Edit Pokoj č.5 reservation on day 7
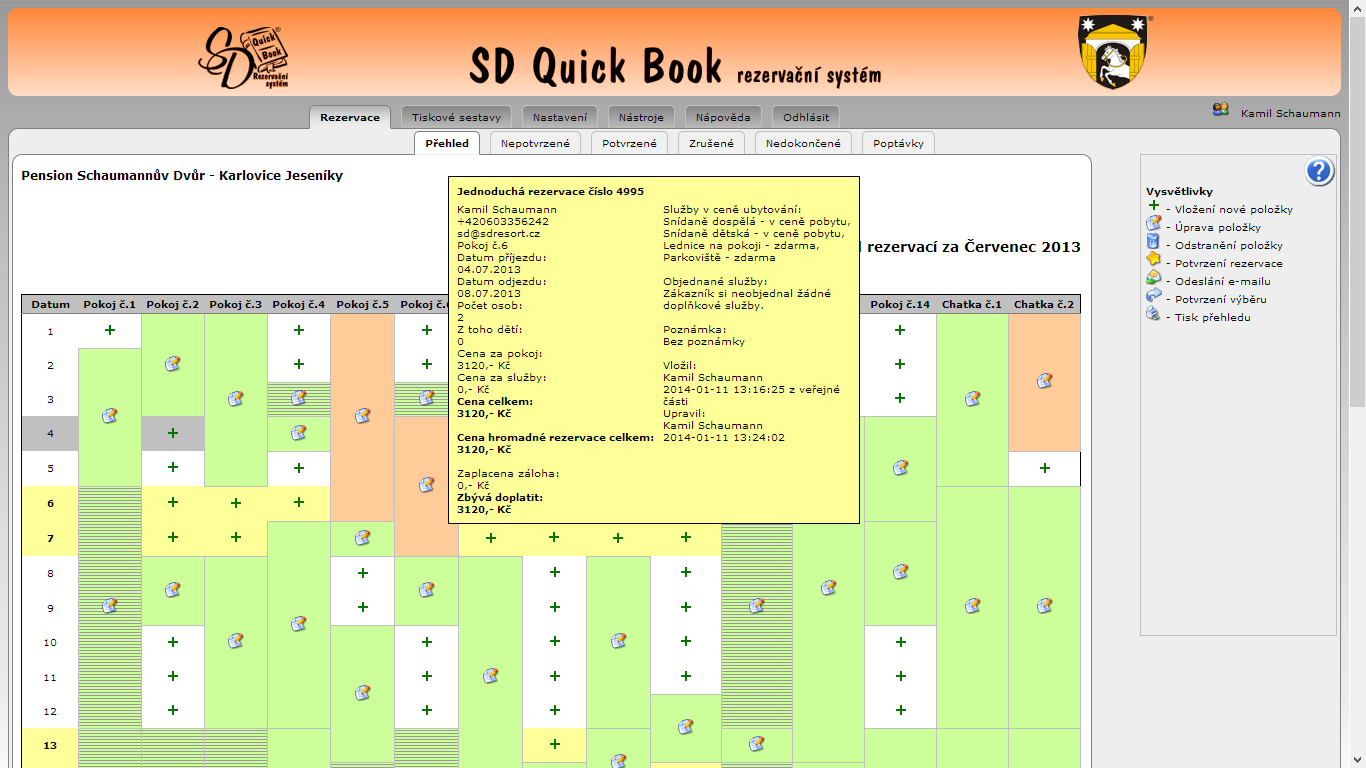Screen dimensions: 1366x768 [x=362, y=538]
